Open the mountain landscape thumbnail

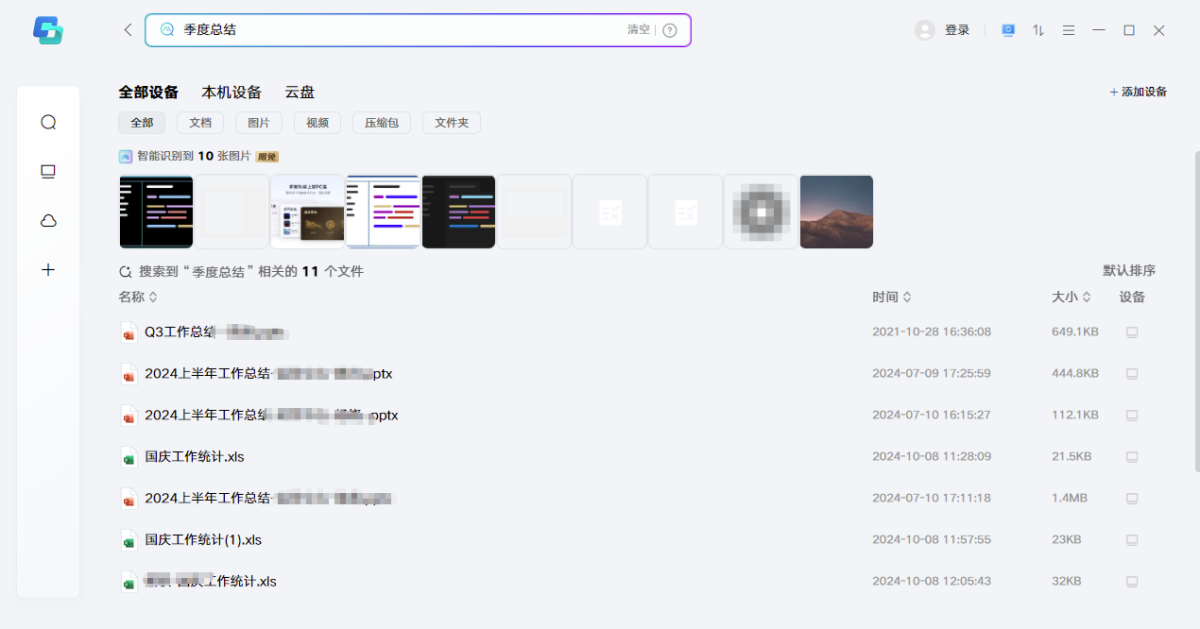(836, 212)
